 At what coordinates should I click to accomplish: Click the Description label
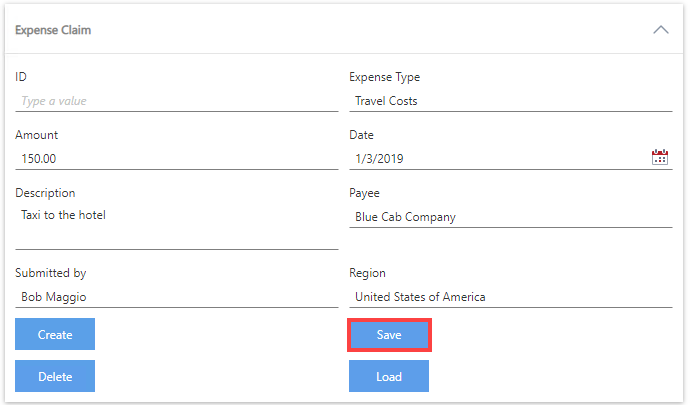(45, 193)
